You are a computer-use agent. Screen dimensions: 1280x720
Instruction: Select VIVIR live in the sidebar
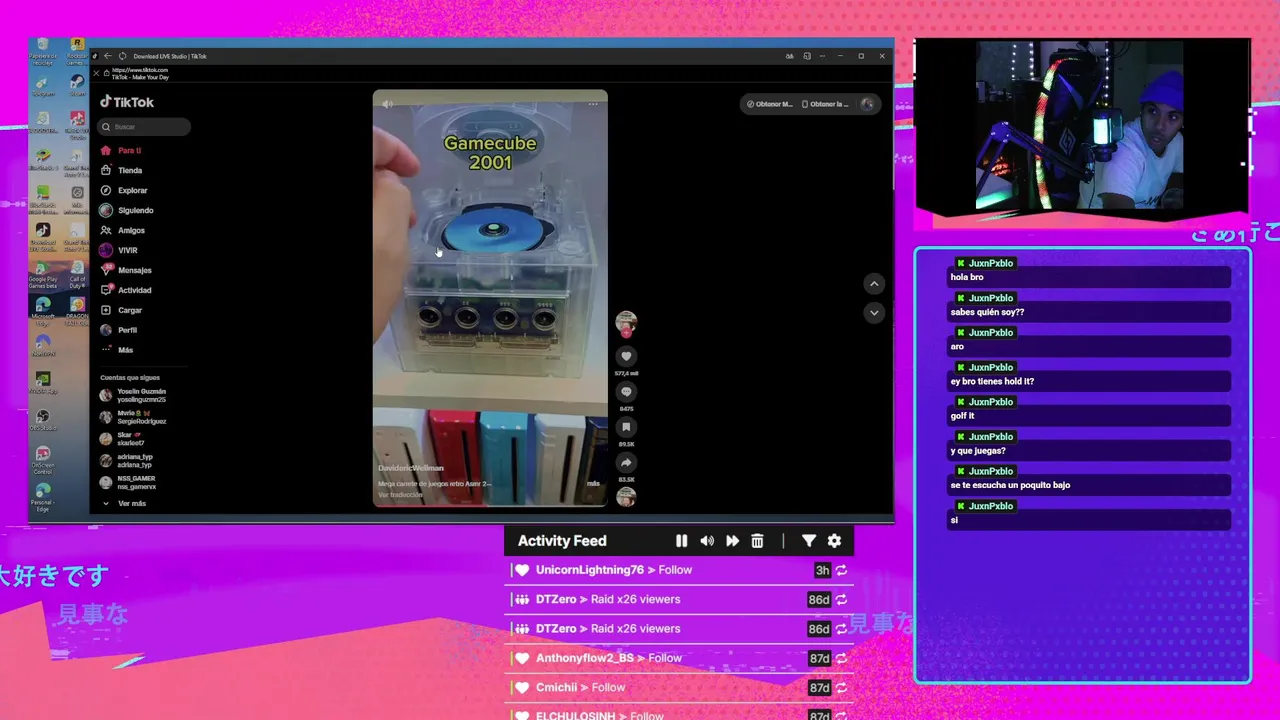(x=120, y=250)
